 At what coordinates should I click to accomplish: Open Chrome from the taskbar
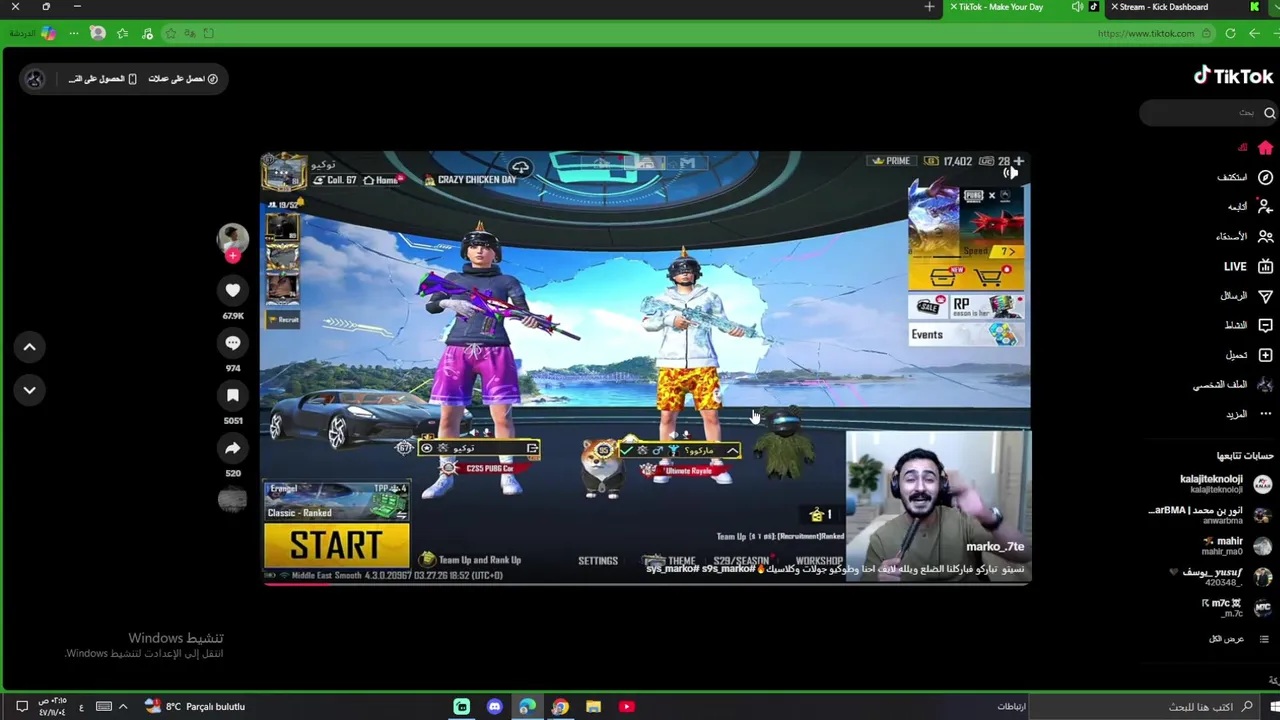pos(560,707)
